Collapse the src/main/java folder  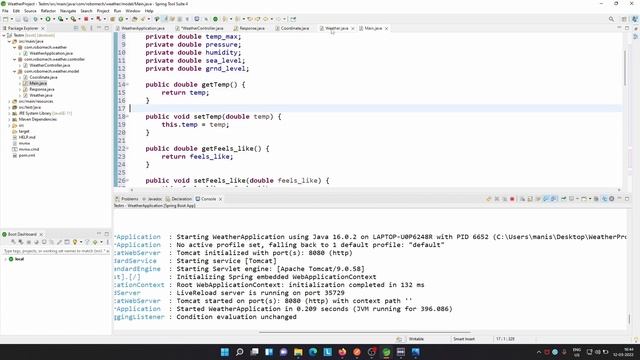[x=9, y=41]
